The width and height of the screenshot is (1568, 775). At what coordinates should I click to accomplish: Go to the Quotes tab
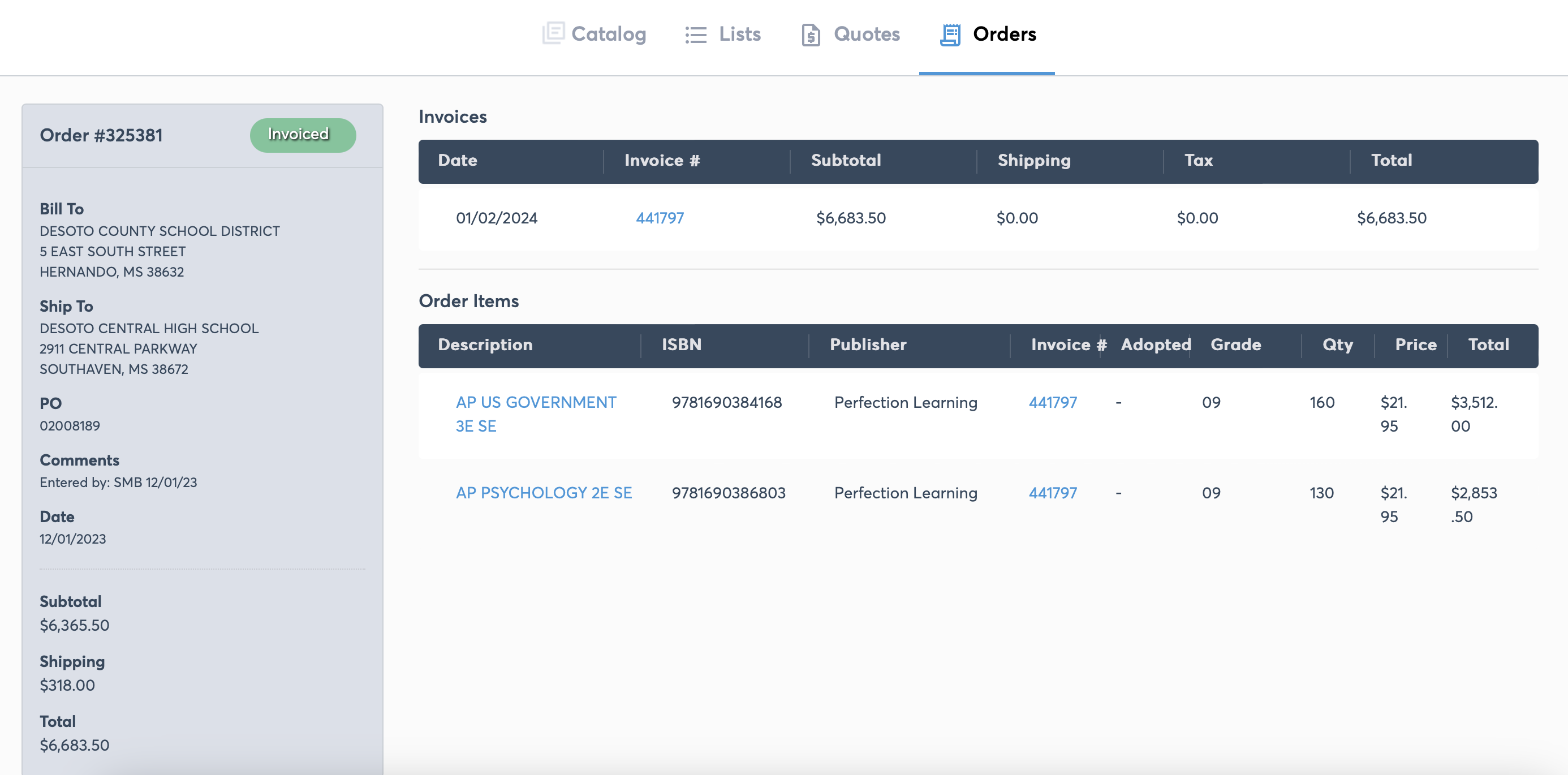click(x=850, y=34)
